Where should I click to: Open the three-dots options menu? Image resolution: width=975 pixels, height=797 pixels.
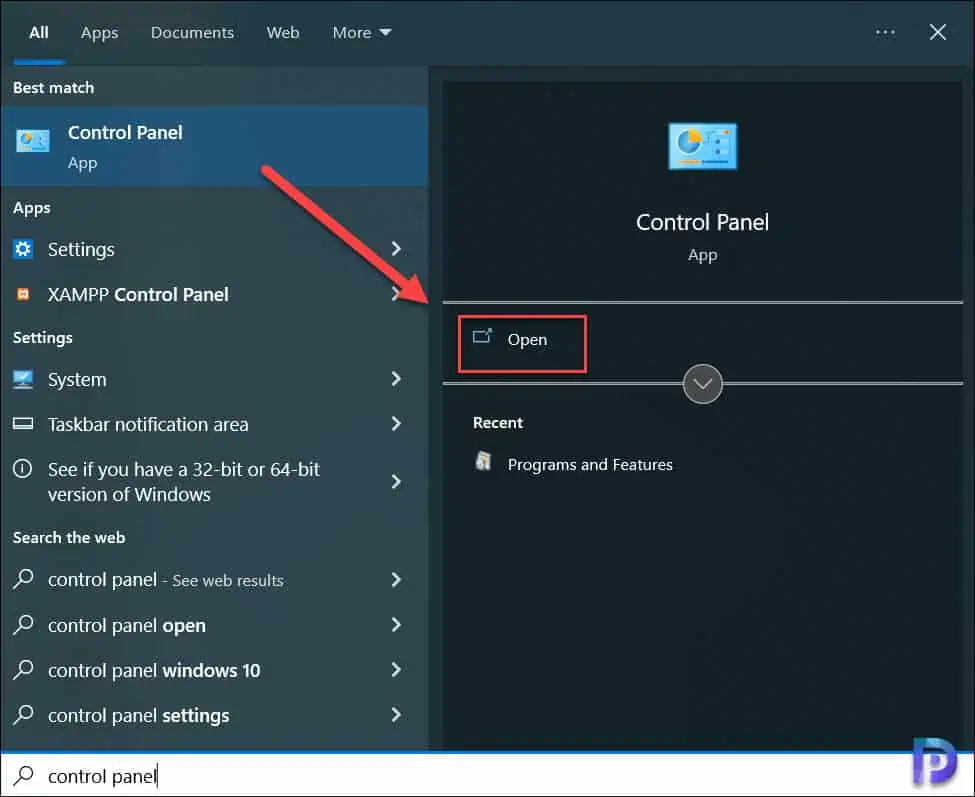pyautogui.click(x=885, y=32)
